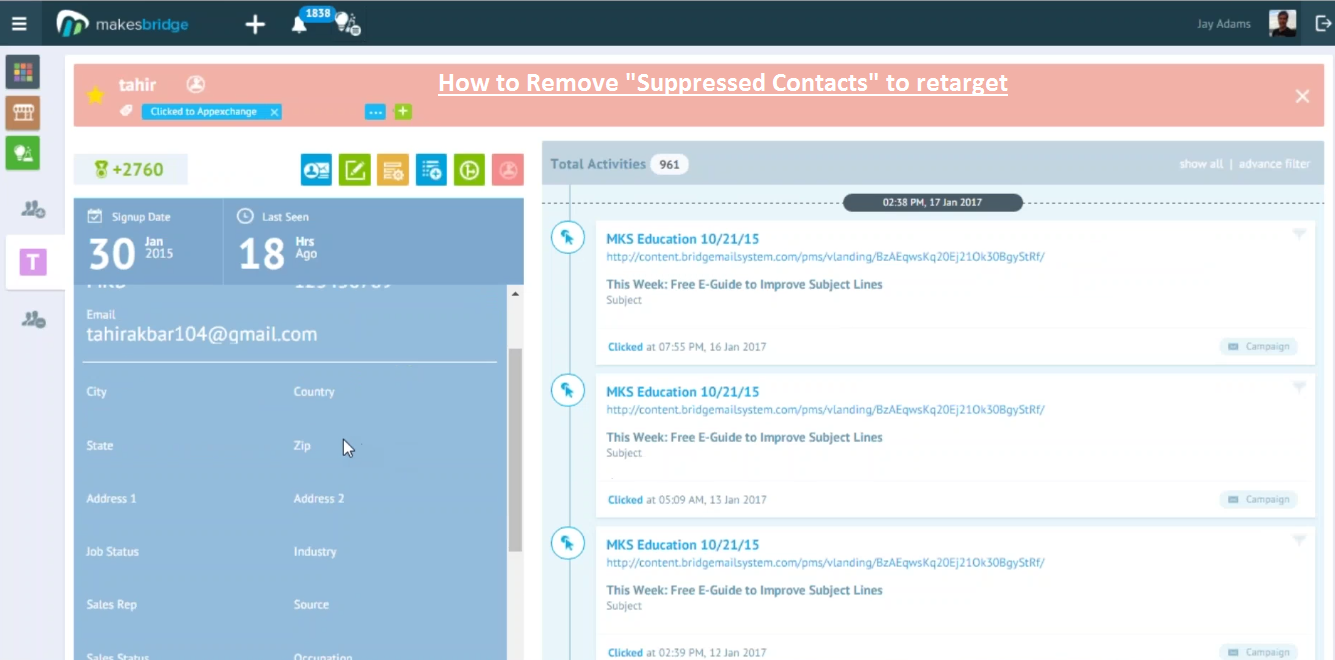This screenshot has height=660, width=1335.
Task: Click the blue contact card mail icon
Action: coord(316,170)
